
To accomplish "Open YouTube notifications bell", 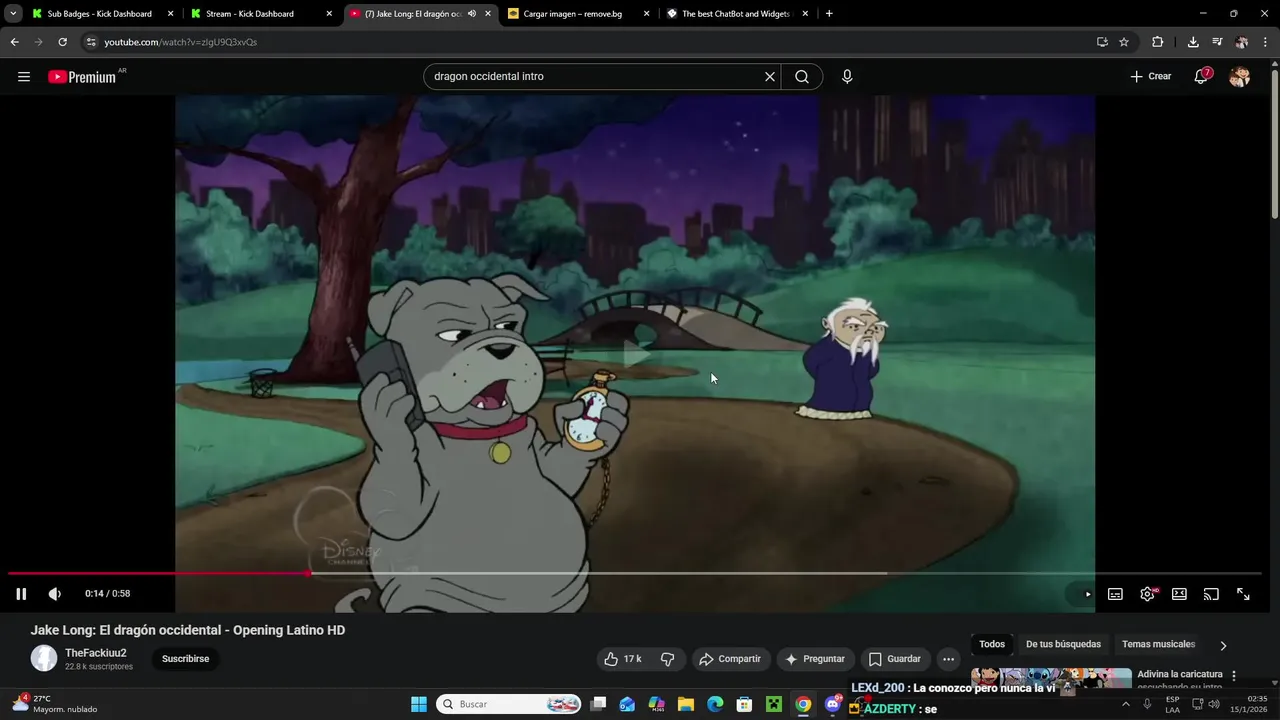I will pos(1201,76).
